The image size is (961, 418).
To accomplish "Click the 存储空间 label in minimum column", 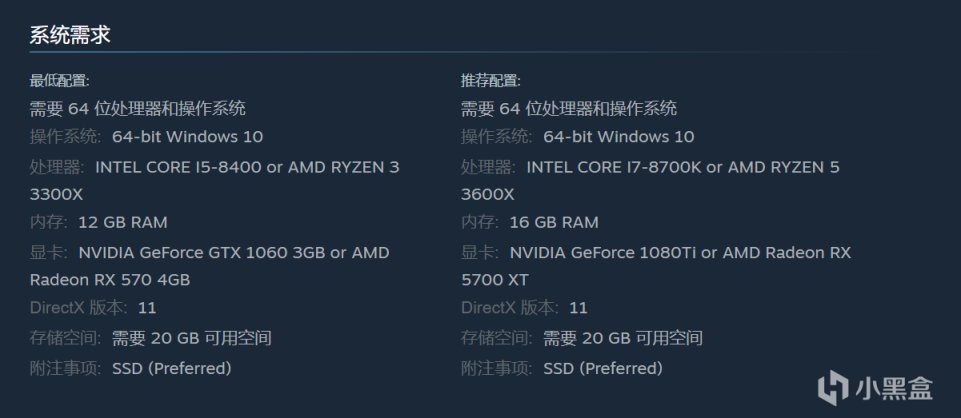I will [66, 338].
